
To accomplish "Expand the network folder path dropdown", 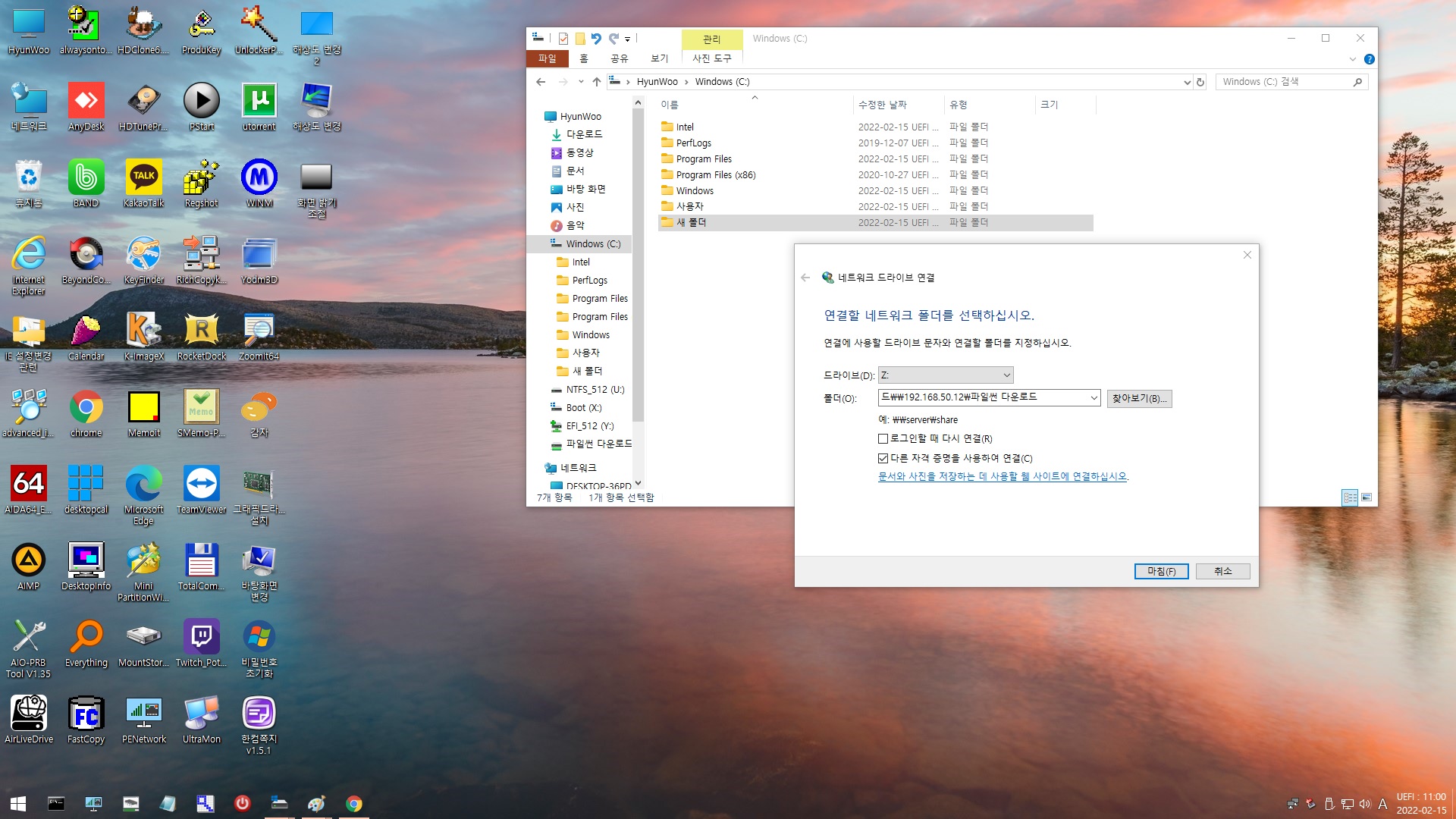I will point(1094,398).
